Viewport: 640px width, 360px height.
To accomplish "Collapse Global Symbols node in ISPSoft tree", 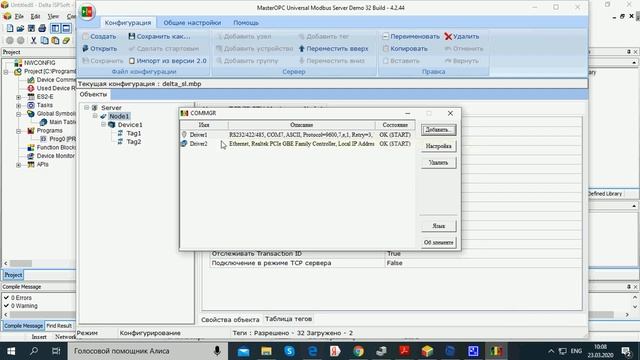I will (x=18, y=114).
